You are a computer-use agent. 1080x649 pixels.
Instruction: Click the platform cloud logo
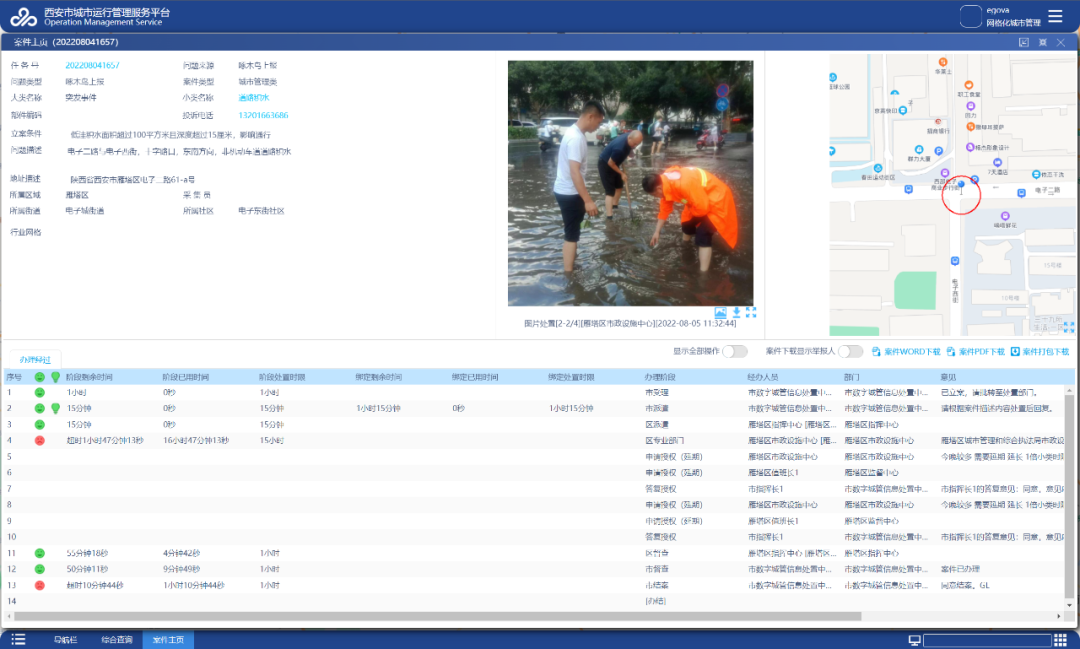coord(23,17)
